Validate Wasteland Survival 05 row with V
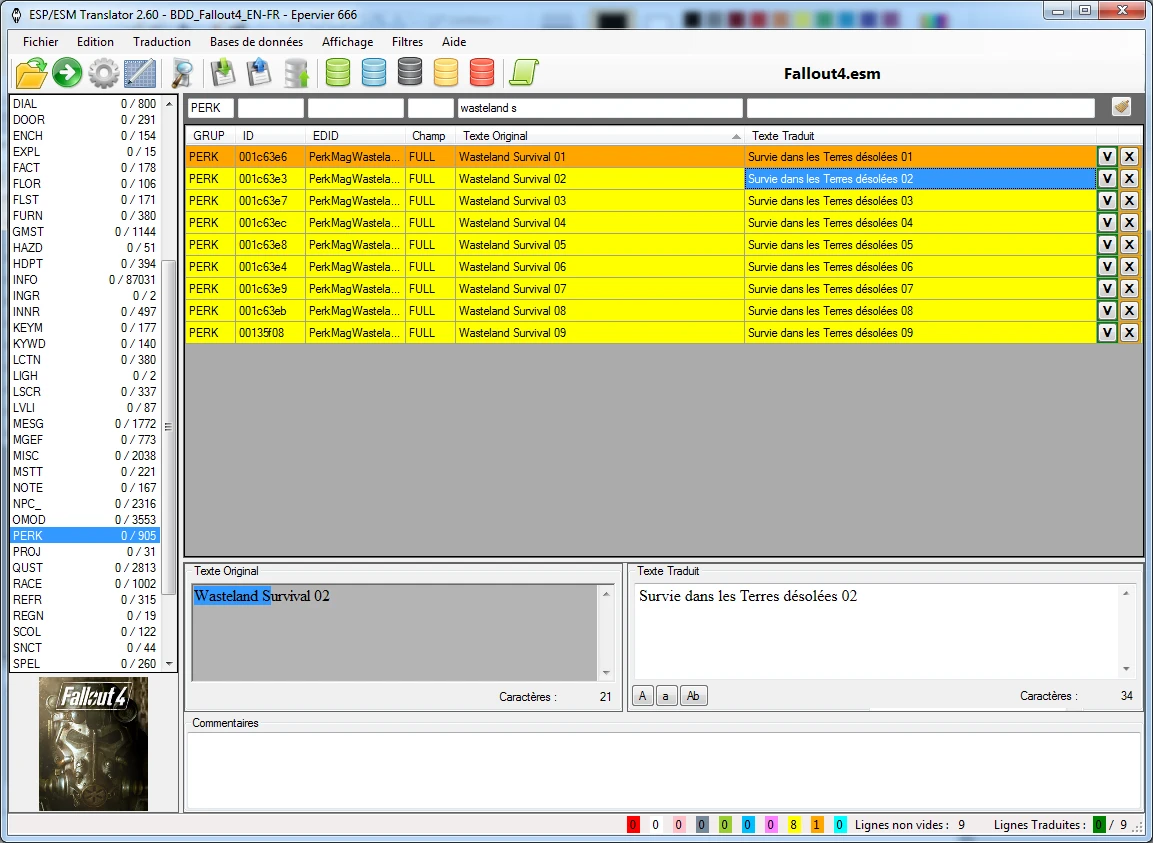Image resolution: width=1153 pixels, height=843 pixels. click(x=1107, y=245)
